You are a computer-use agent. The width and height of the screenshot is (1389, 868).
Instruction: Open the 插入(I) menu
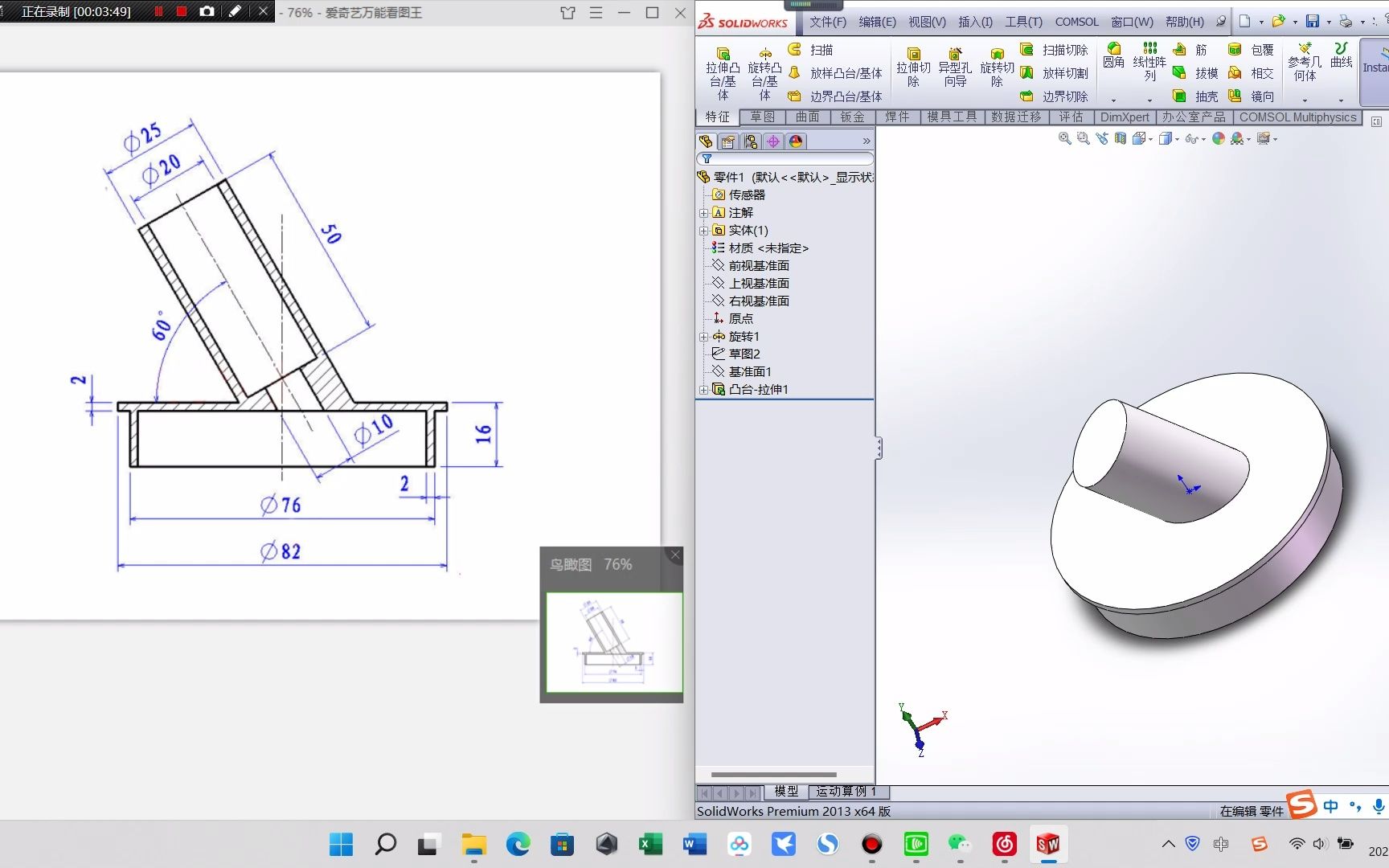tap(976, 22)
